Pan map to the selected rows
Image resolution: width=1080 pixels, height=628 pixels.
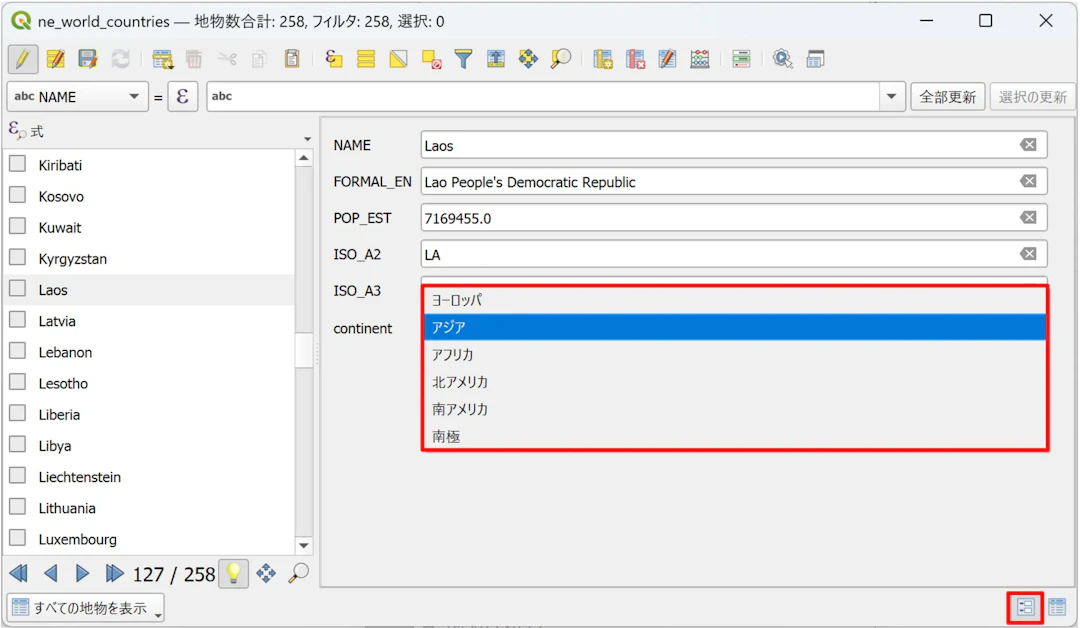tap(528, 59)
